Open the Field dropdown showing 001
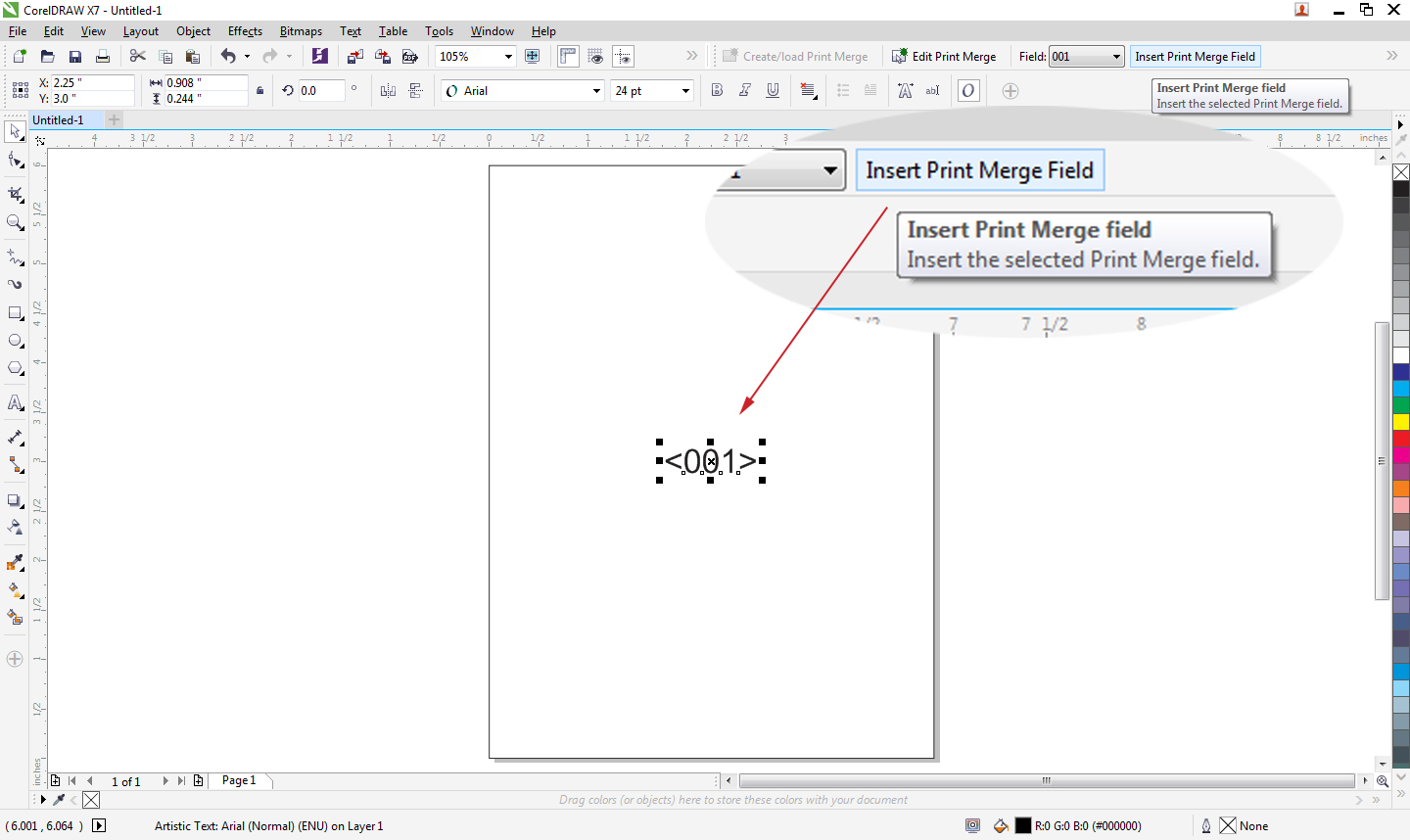Image resolution: width=1410 pixels, height=840 pixels. 1114,56
